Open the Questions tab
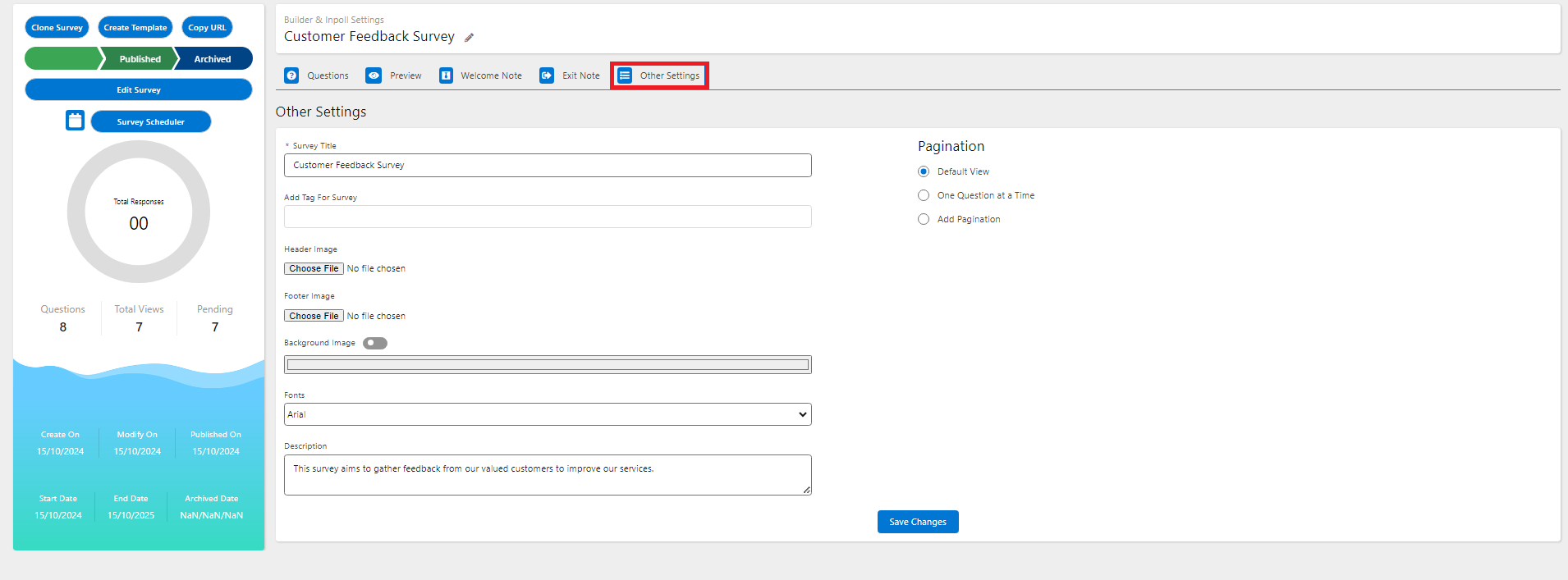Image resolution: width=1568 pixels, height=580 pixels. [x=317, y=75]
